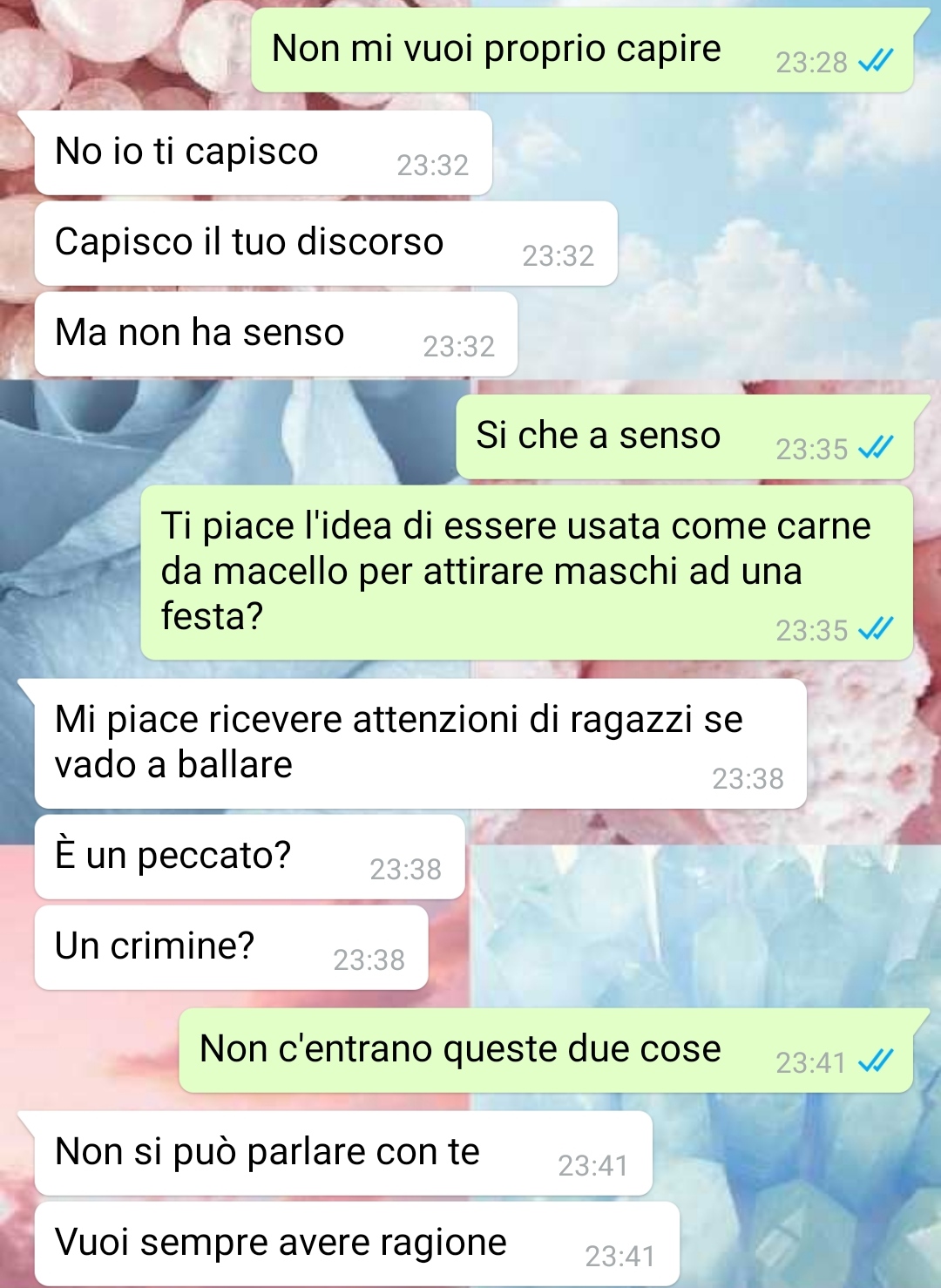Tap the 'Non mi vuoi proprio capire' bubble
This screenshot has height=1288, width=941.
583,51
